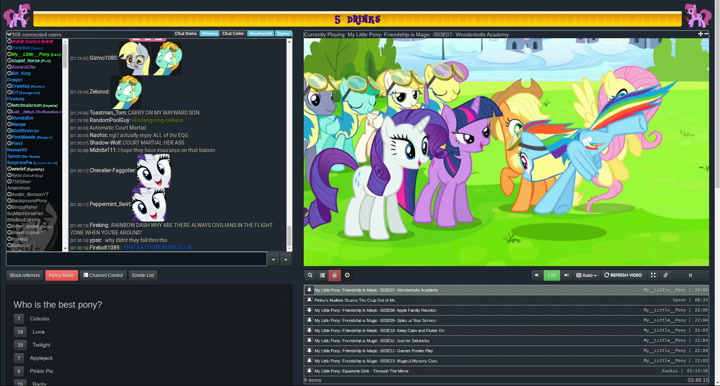Click Chevalier-Faggotier's Rarity emote
The width and height of the screenshot is (720, 386).
153,171
